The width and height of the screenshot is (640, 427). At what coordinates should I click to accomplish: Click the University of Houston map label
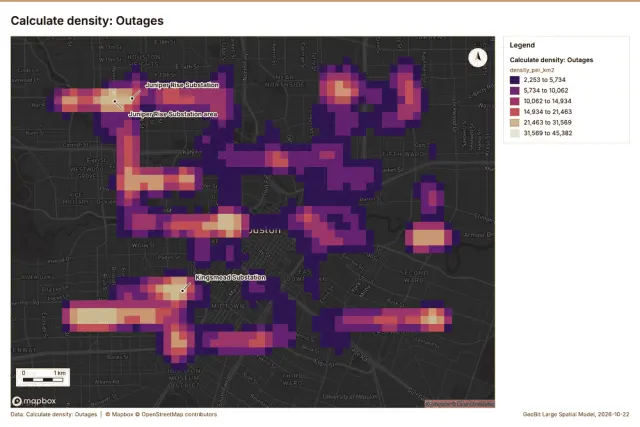[x=349, y=397]
